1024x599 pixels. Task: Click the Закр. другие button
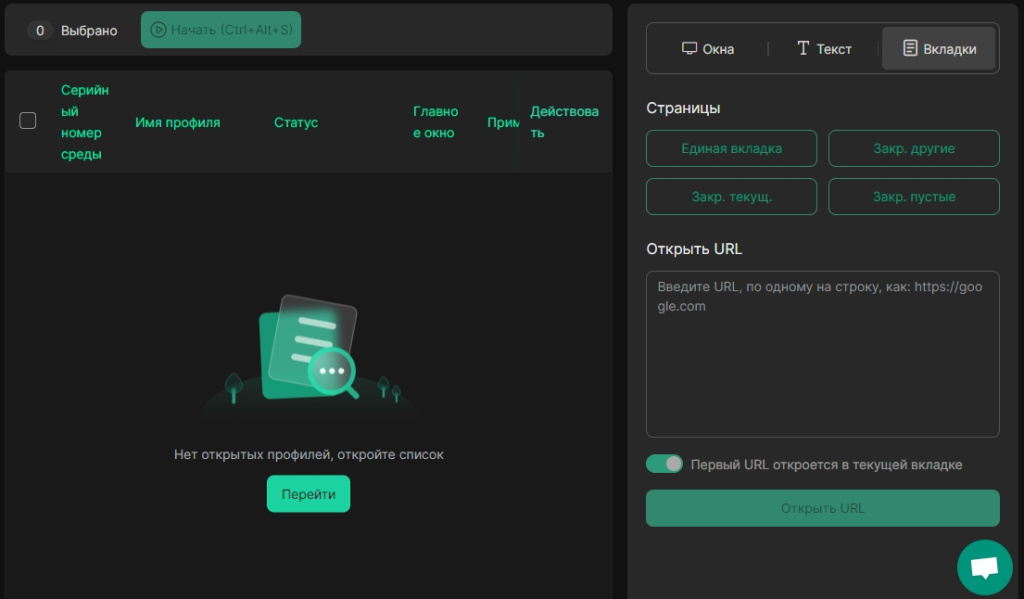click(x=914, y=148)
